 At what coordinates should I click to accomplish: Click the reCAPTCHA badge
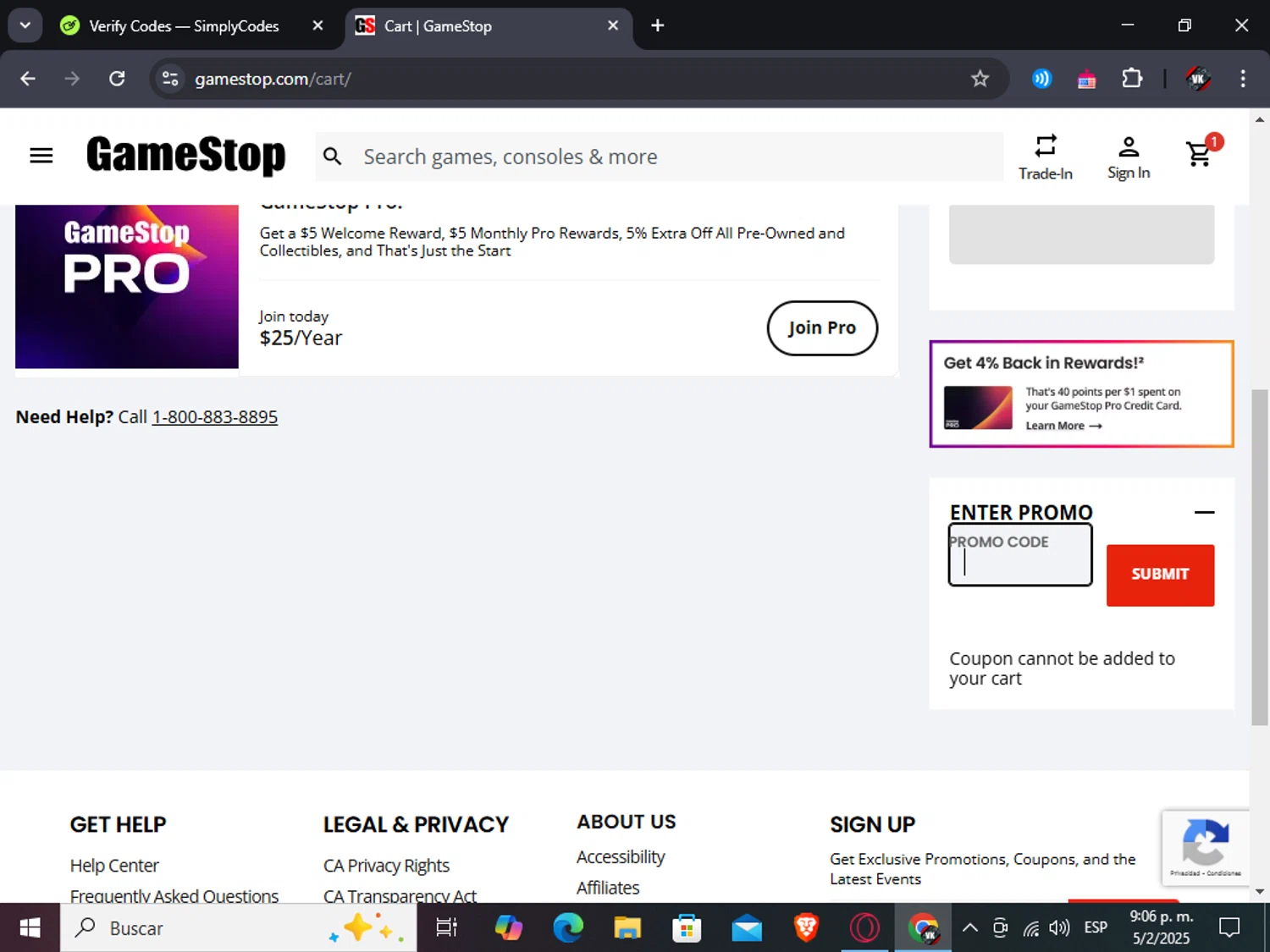point(1206,848)
